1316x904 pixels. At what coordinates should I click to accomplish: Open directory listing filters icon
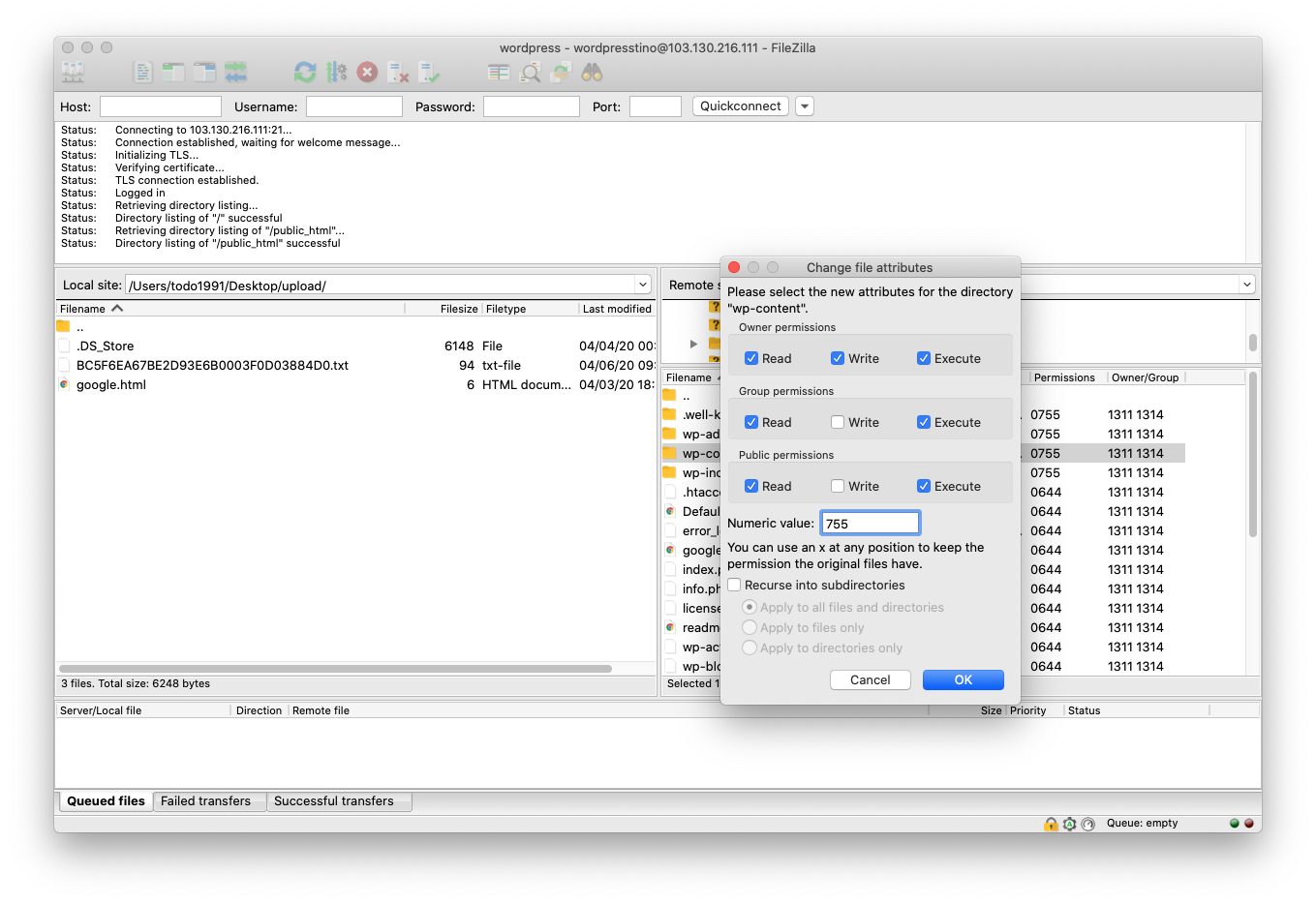point(499,72)
